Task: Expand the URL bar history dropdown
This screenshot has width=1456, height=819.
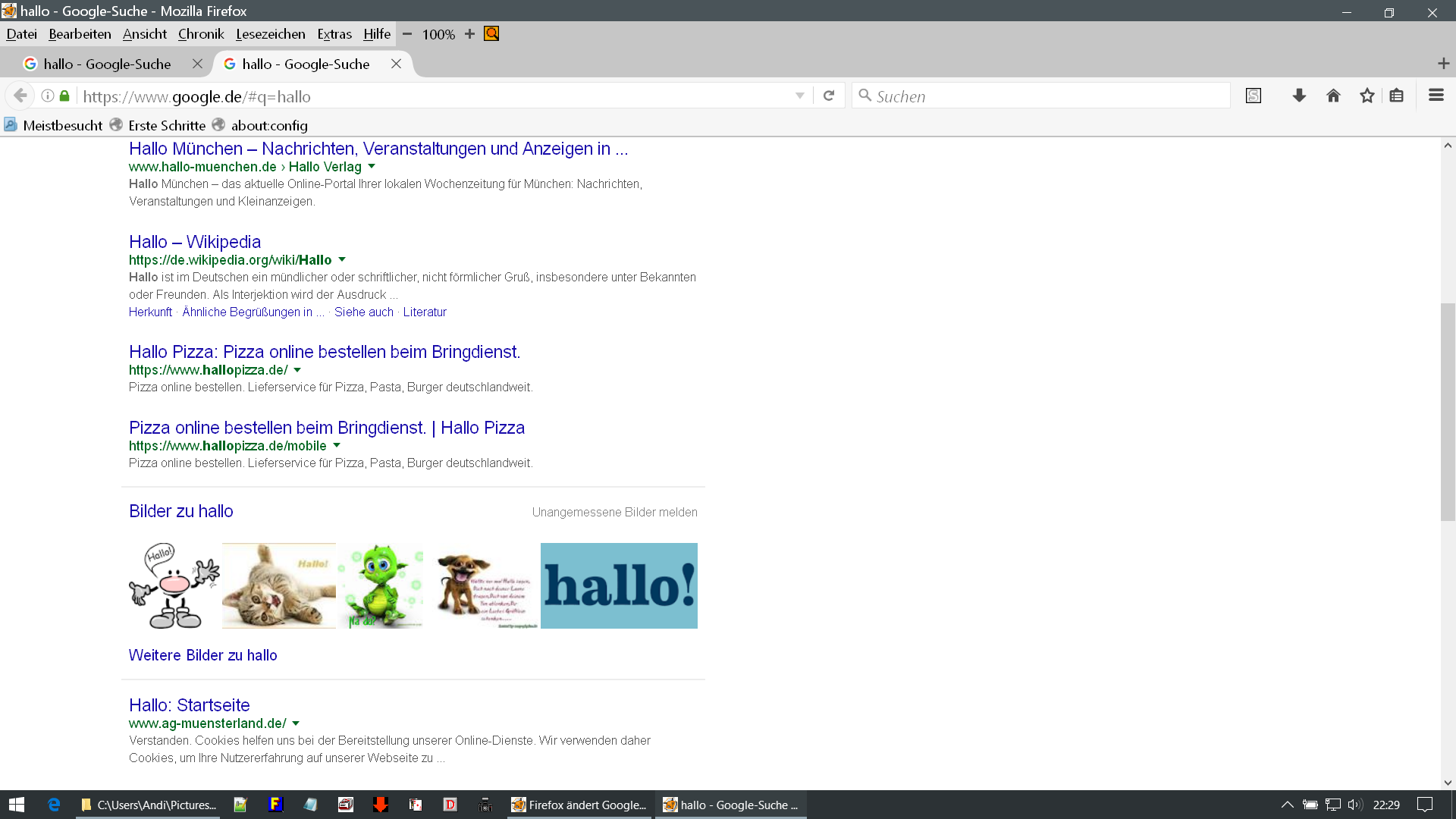Action: pyautogui.click(x=799, y=96)
